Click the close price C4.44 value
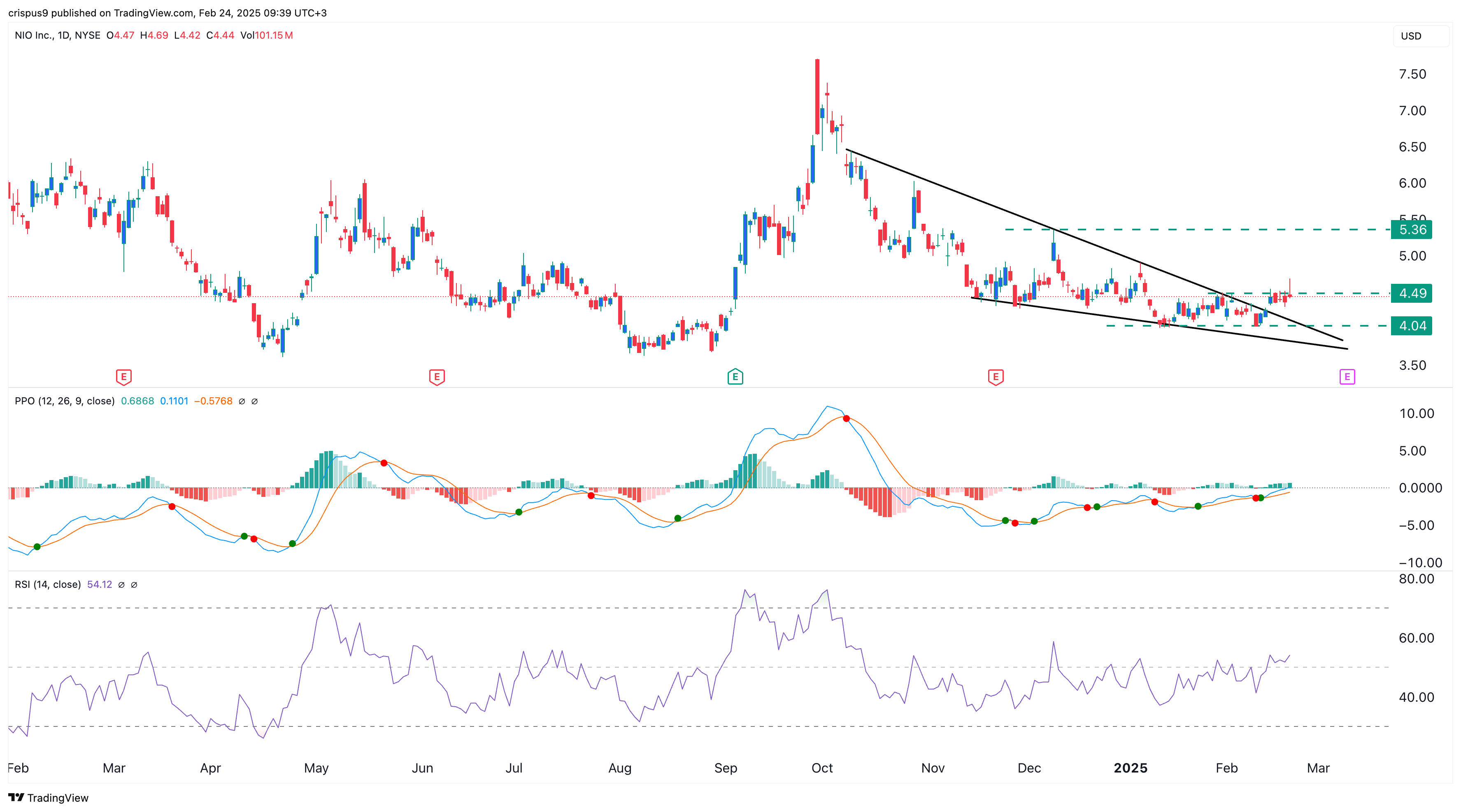 pyautogui.click(x=220, y=35)
